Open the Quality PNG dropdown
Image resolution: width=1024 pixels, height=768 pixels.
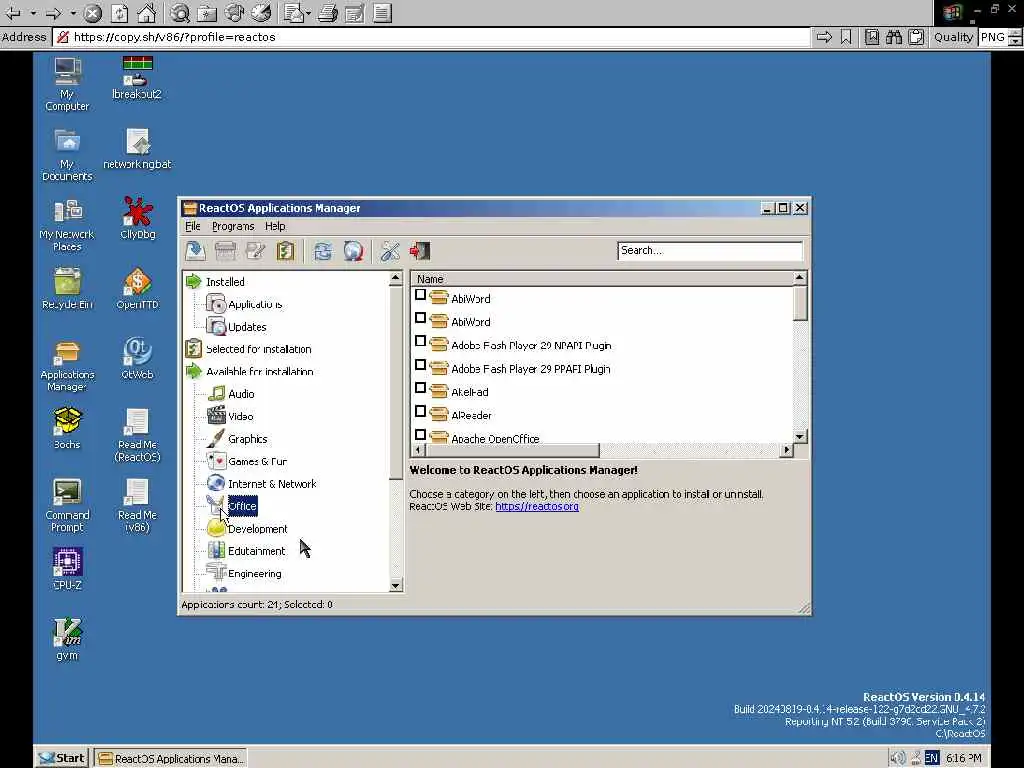pyautogui.click(x=1015, y=37)
